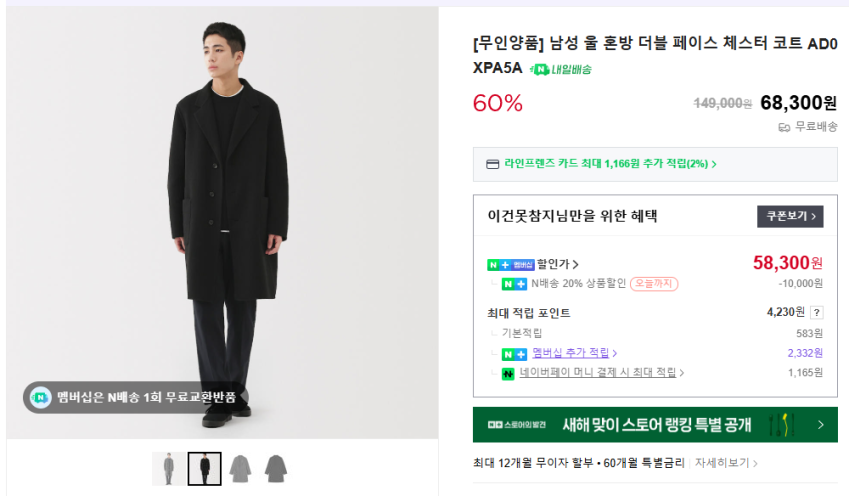Select the fourth gray coat back thumbnail
Screen dimensions: 849x496
[x=275, y=468]
